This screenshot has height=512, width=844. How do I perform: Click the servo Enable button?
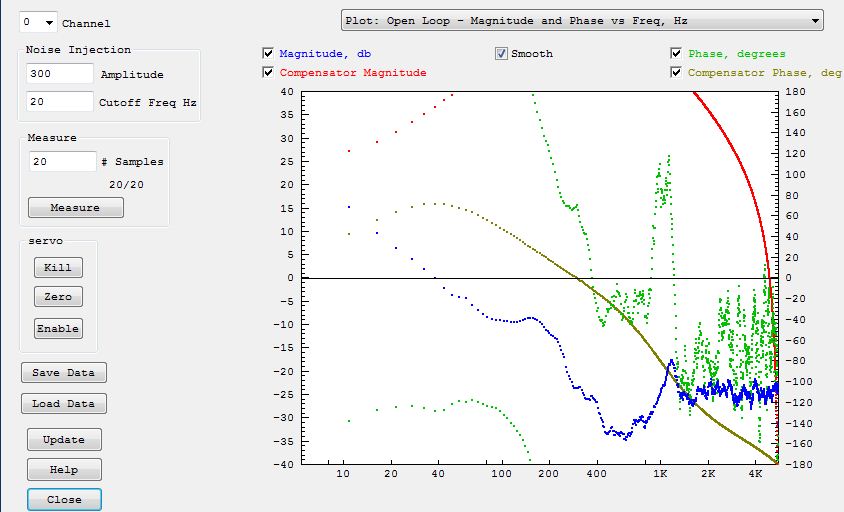(x=58, y=329)
